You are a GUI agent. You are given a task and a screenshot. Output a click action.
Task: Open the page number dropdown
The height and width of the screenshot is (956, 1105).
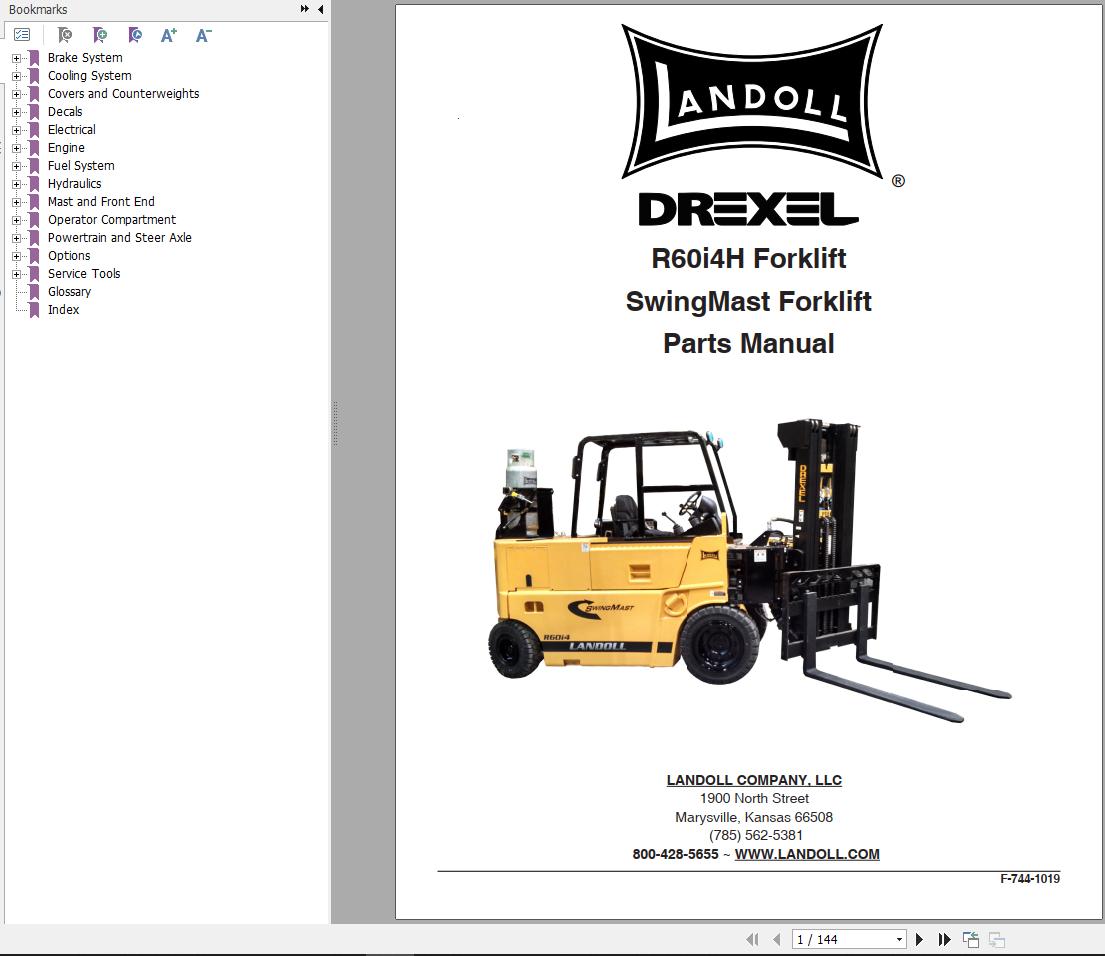tap(898, 939)
